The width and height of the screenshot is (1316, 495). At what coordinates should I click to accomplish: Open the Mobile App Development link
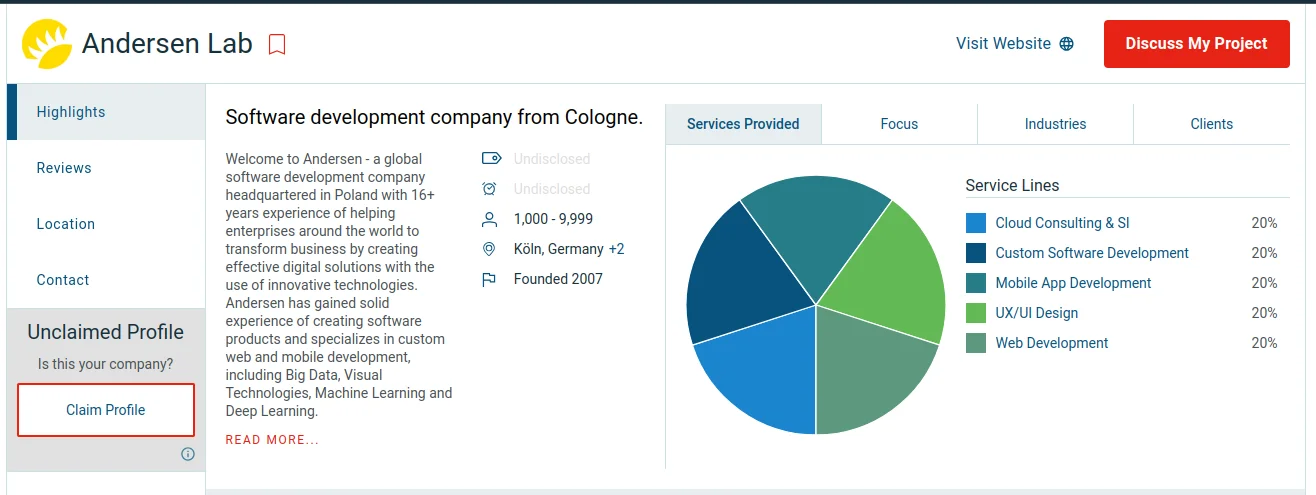point(1073,283)
